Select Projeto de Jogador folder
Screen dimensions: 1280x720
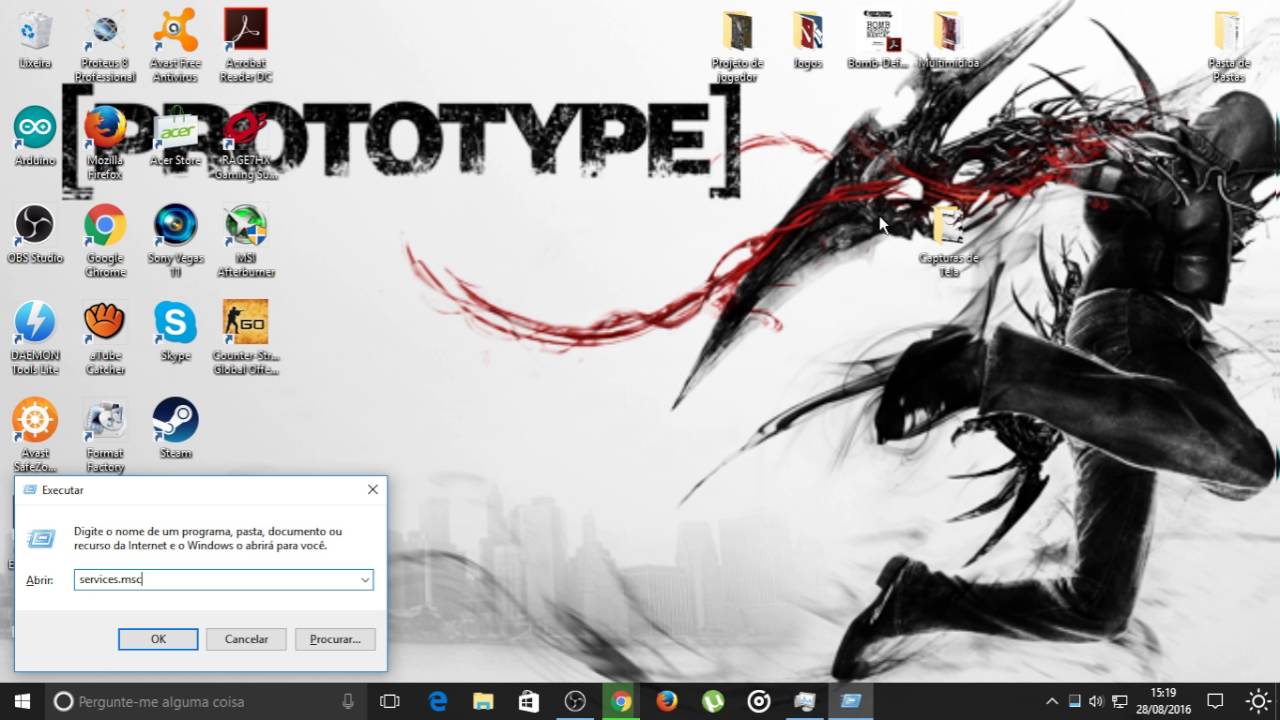737,46
